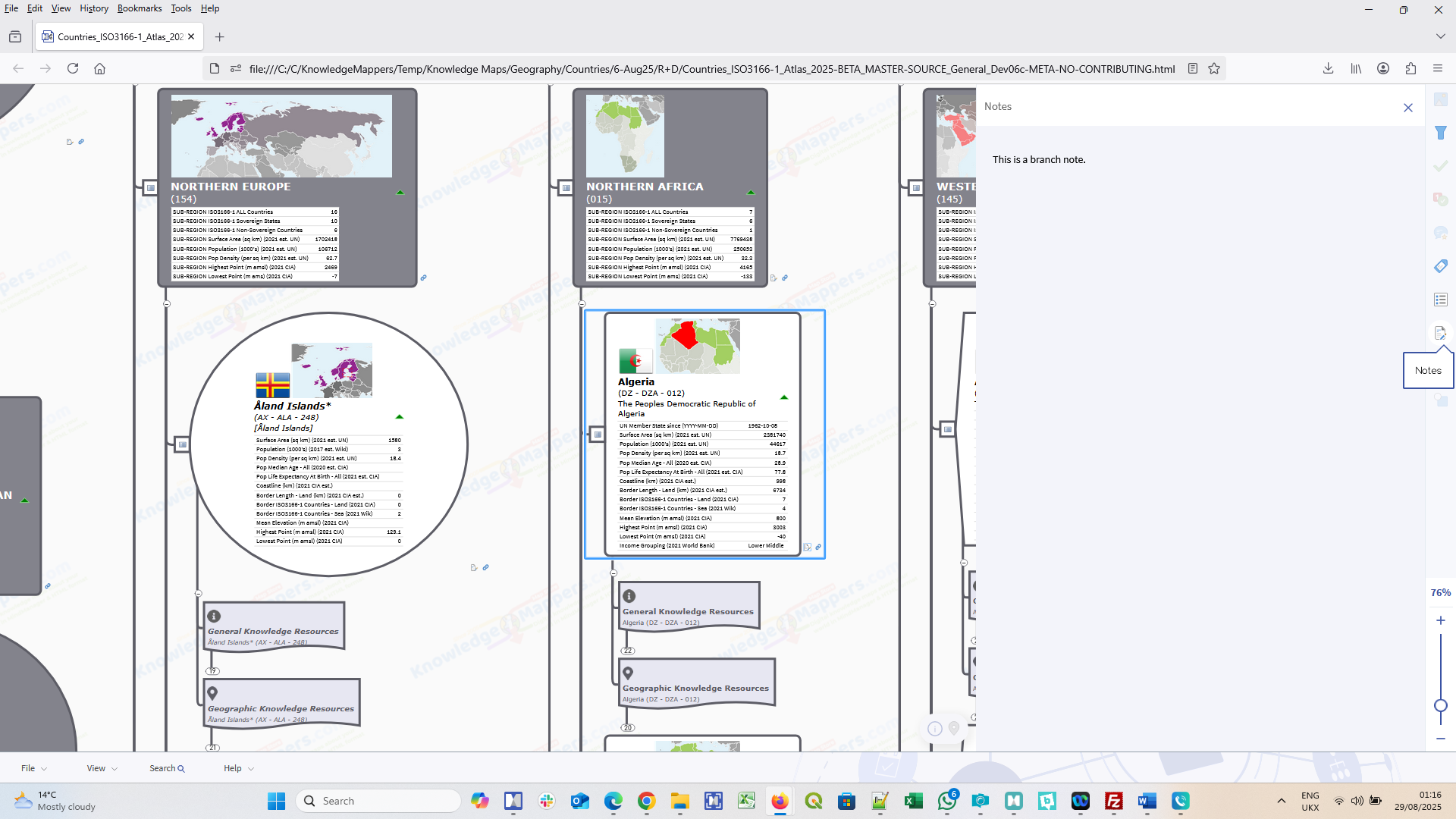Click hyperlink icon beside Algeria card
1456x819 pixels.
tap(818, 547)
